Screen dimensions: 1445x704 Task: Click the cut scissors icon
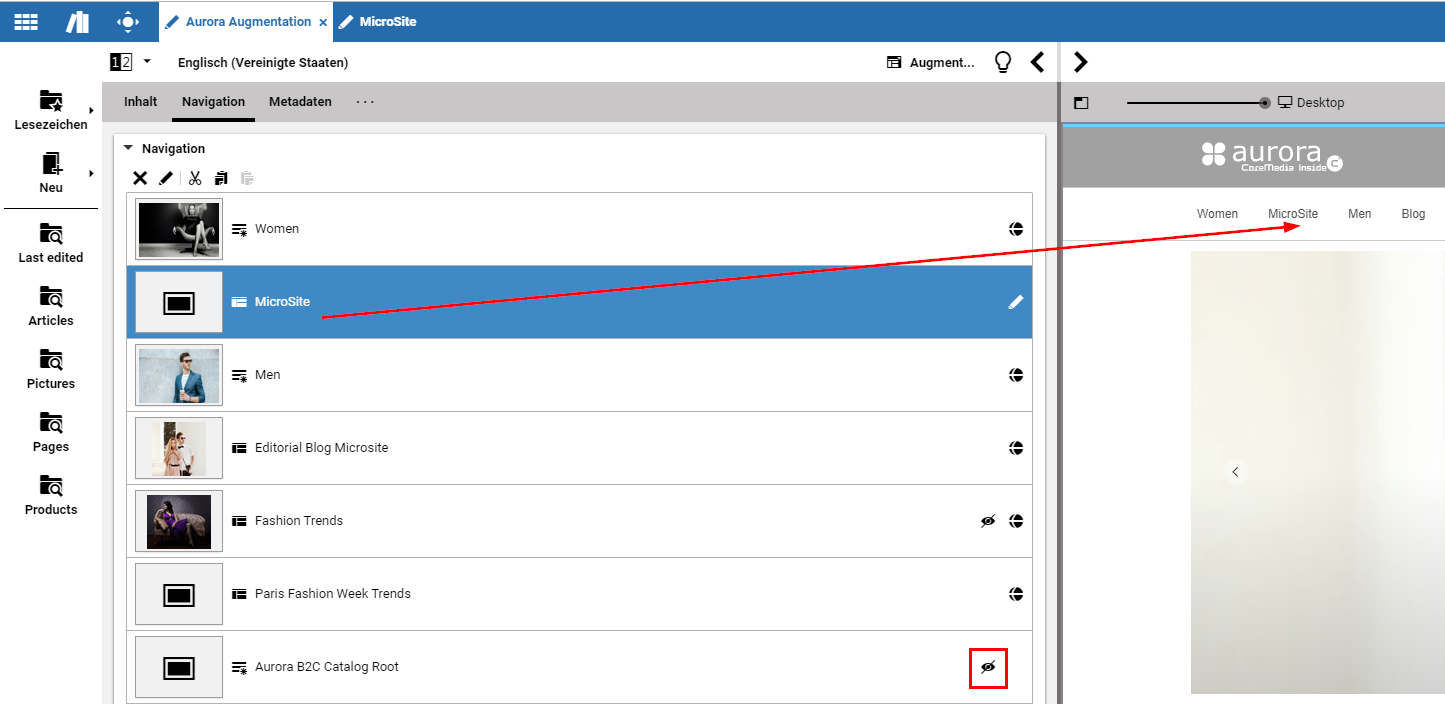[x=195, y=178]
